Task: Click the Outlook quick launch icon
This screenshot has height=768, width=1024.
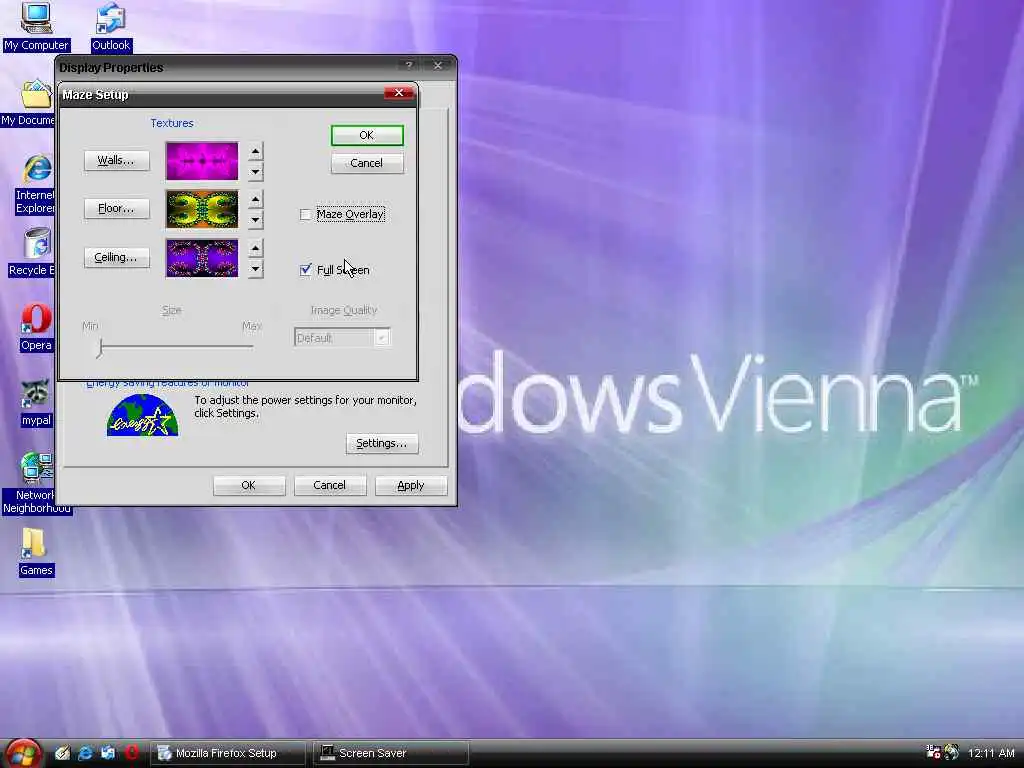Action: [108, 753]
